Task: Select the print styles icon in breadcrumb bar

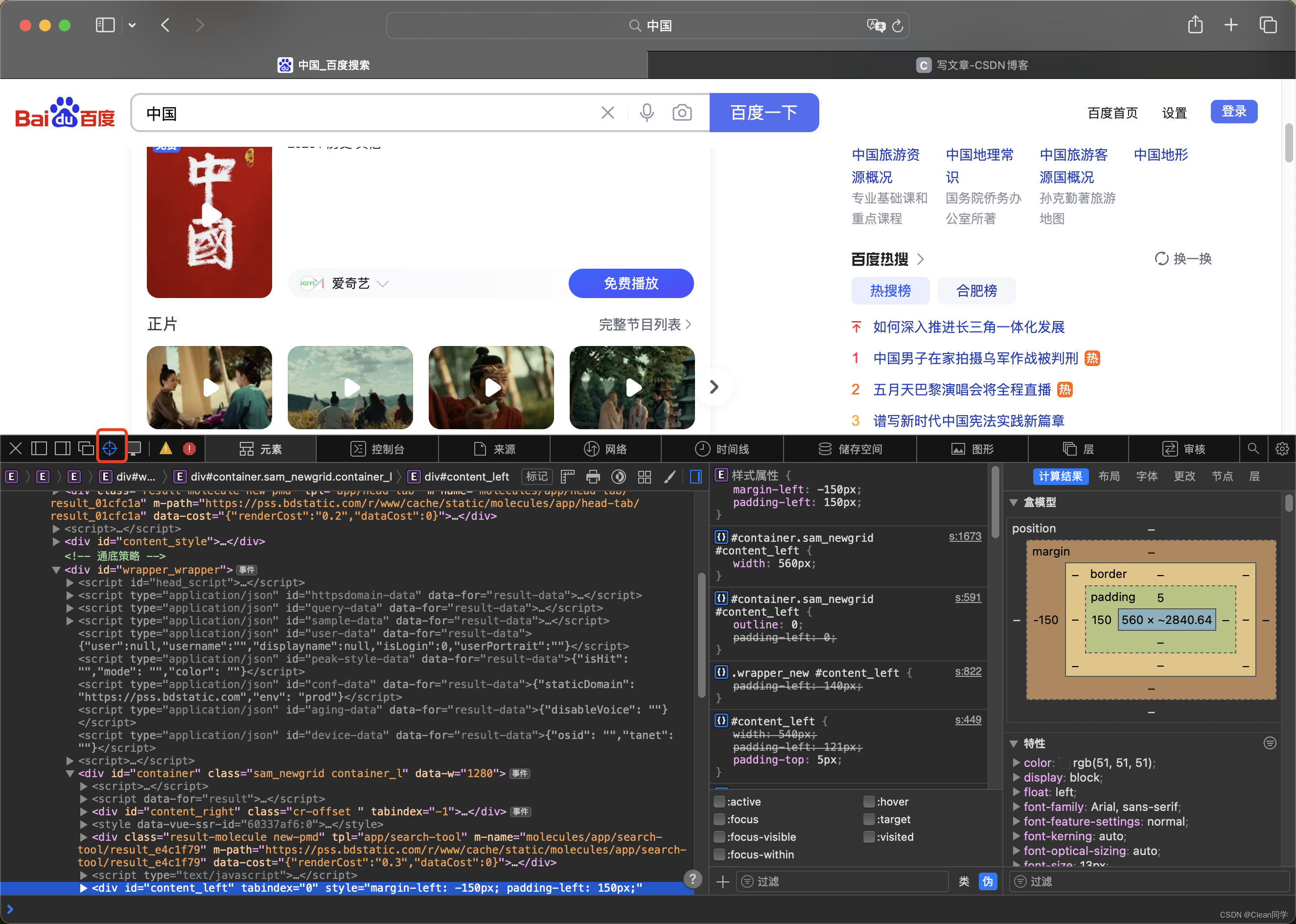Action: (x=593, y=477)
